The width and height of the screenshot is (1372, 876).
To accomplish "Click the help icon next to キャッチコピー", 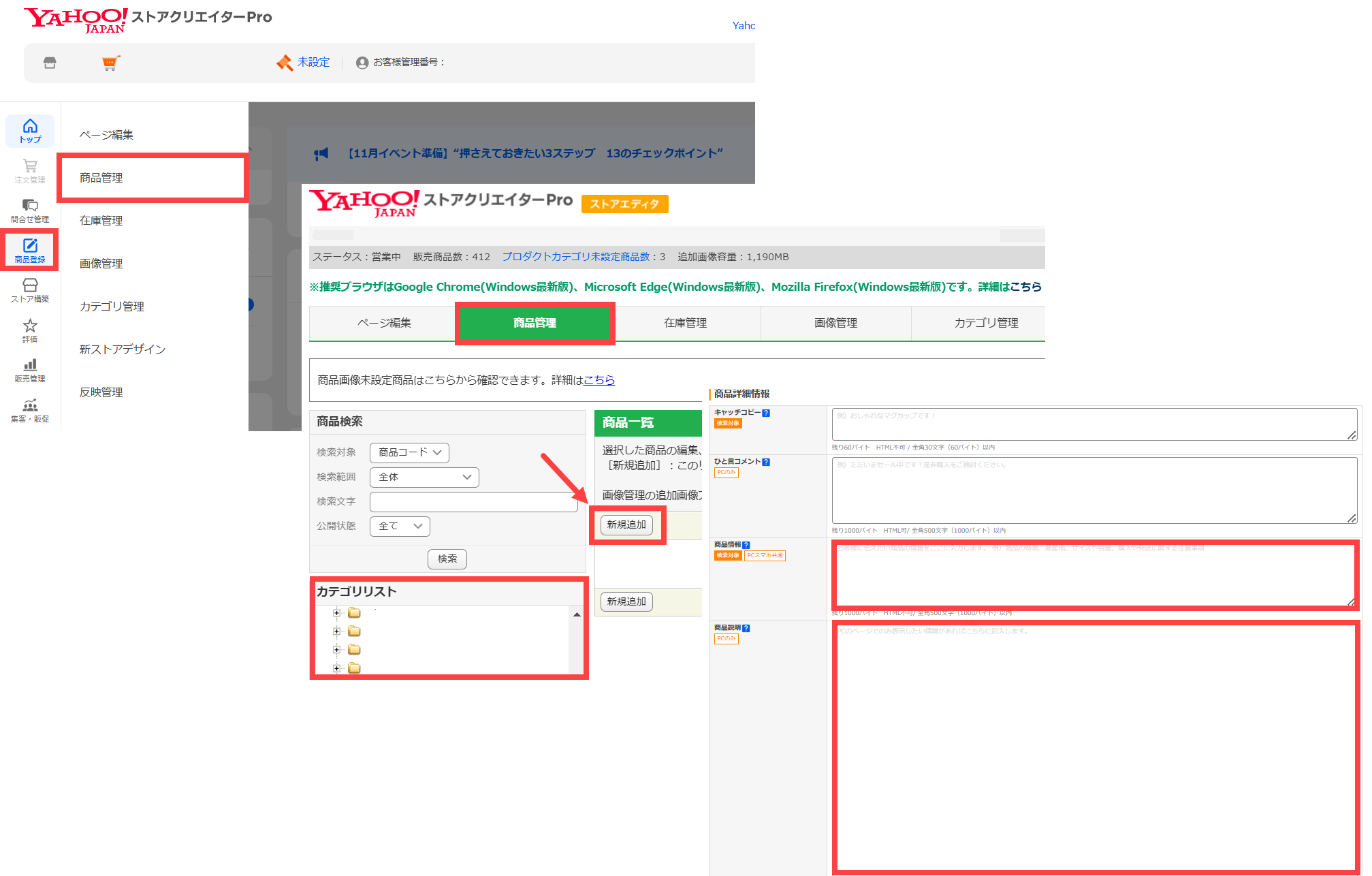I will click(x=766, y=413).
